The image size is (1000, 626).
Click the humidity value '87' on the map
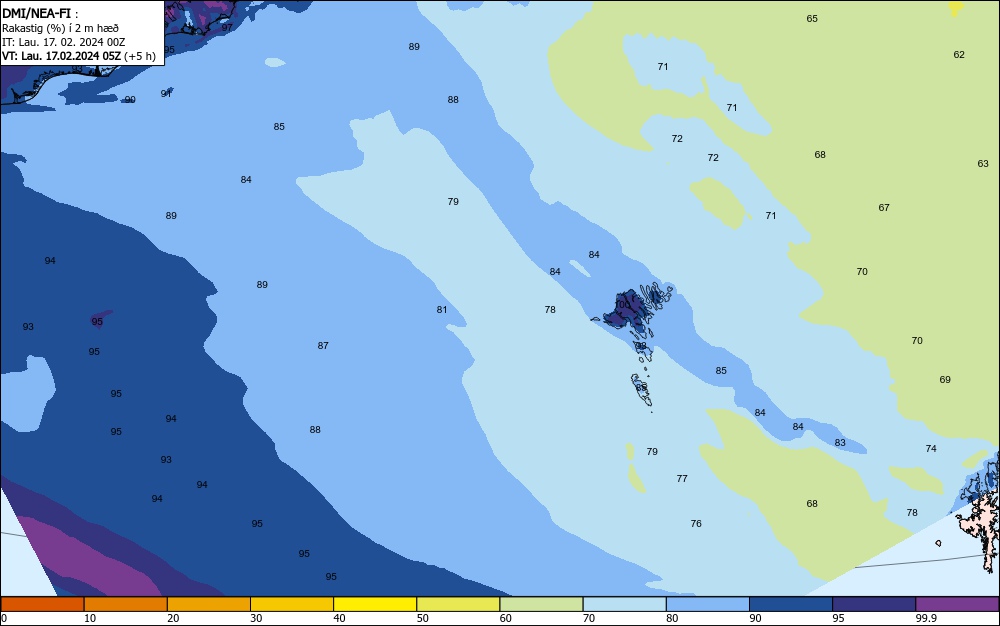pyautogui.click(x=323, y=346)
